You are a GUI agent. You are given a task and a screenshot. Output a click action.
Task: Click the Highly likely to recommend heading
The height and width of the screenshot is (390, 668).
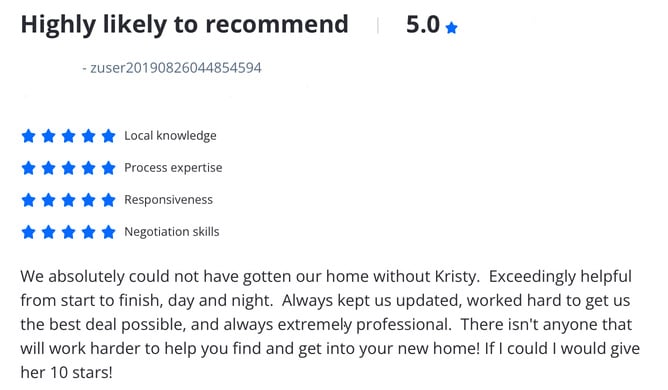[x=184, y=25]
